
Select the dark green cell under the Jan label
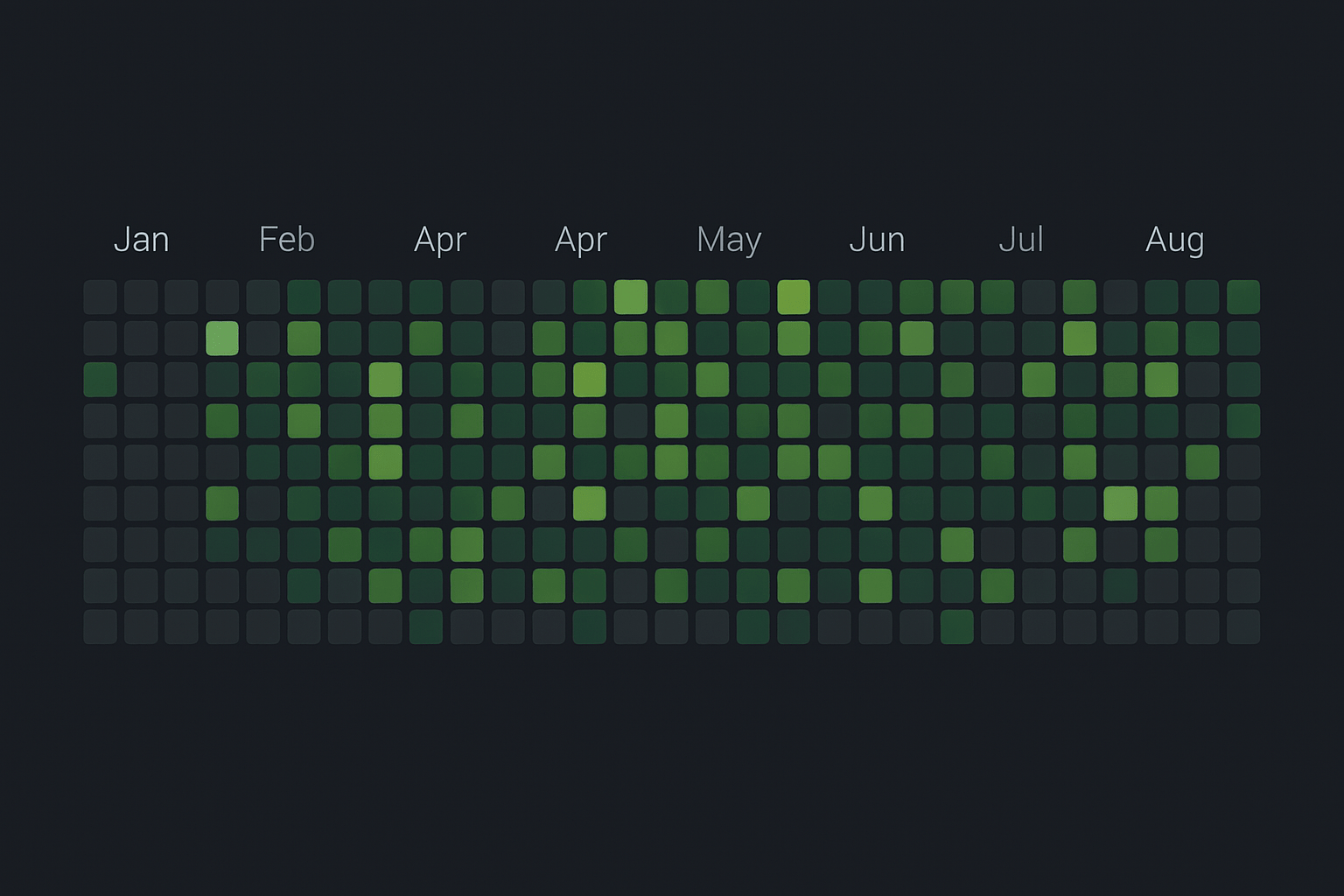[x=101, y=379]
